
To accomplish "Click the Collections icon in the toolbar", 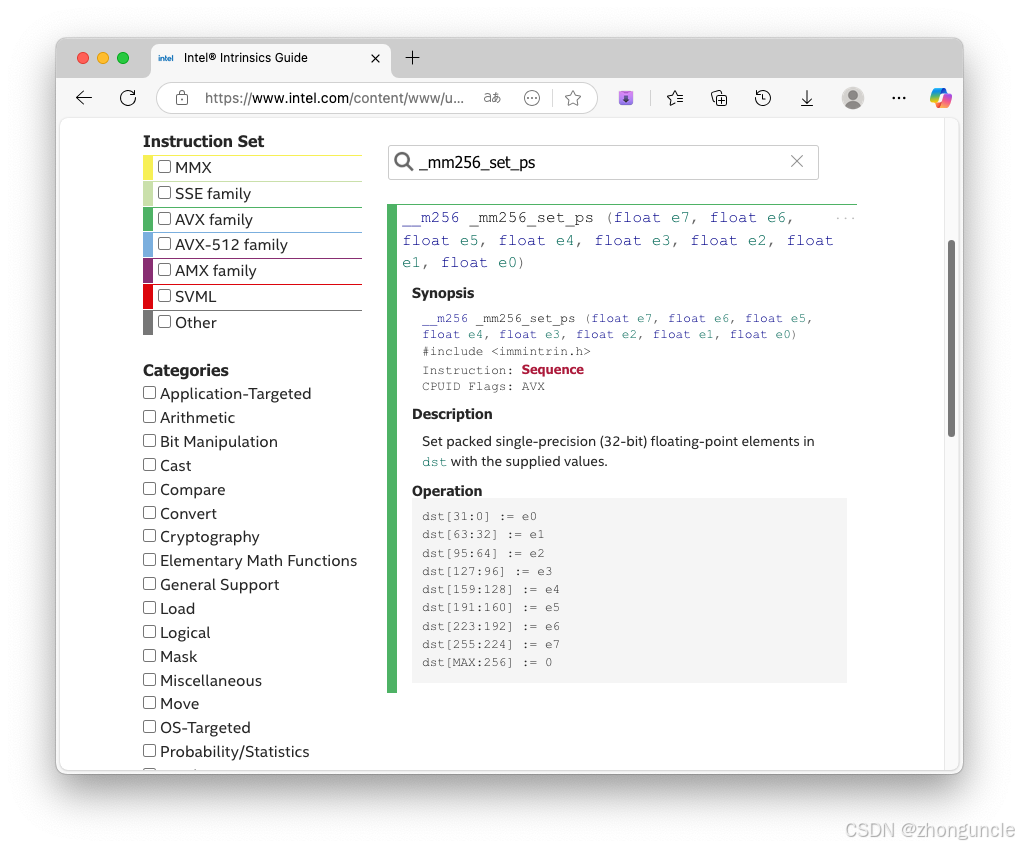I will [x=719, y=98].
